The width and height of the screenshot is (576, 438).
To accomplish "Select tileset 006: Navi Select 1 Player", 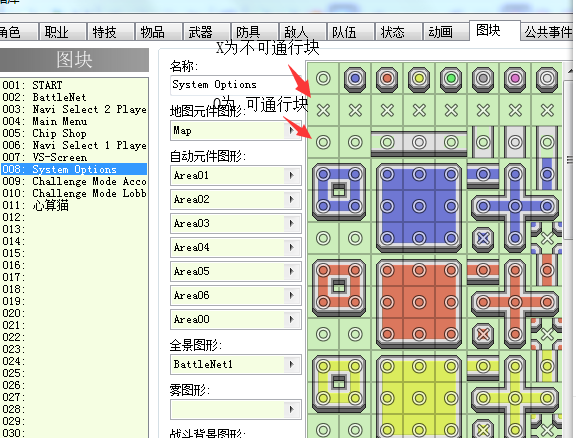I will click(x=74, y=145).
